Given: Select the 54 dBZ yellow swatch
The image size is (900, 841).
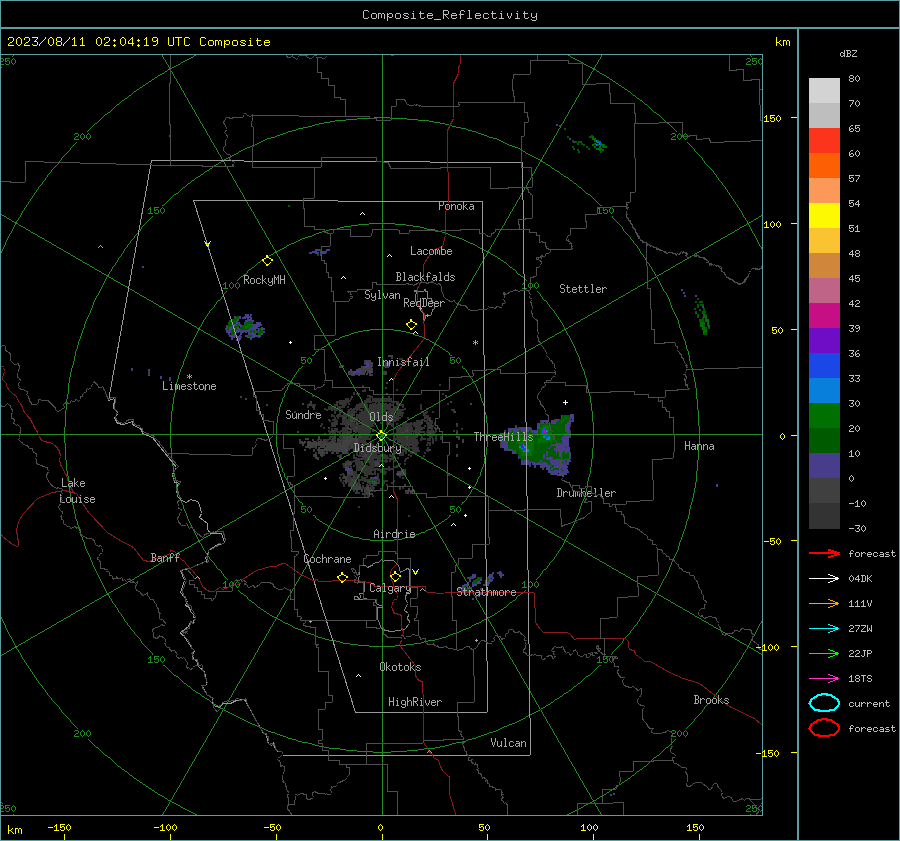Looking at the screenshot, I should point(824,215).
